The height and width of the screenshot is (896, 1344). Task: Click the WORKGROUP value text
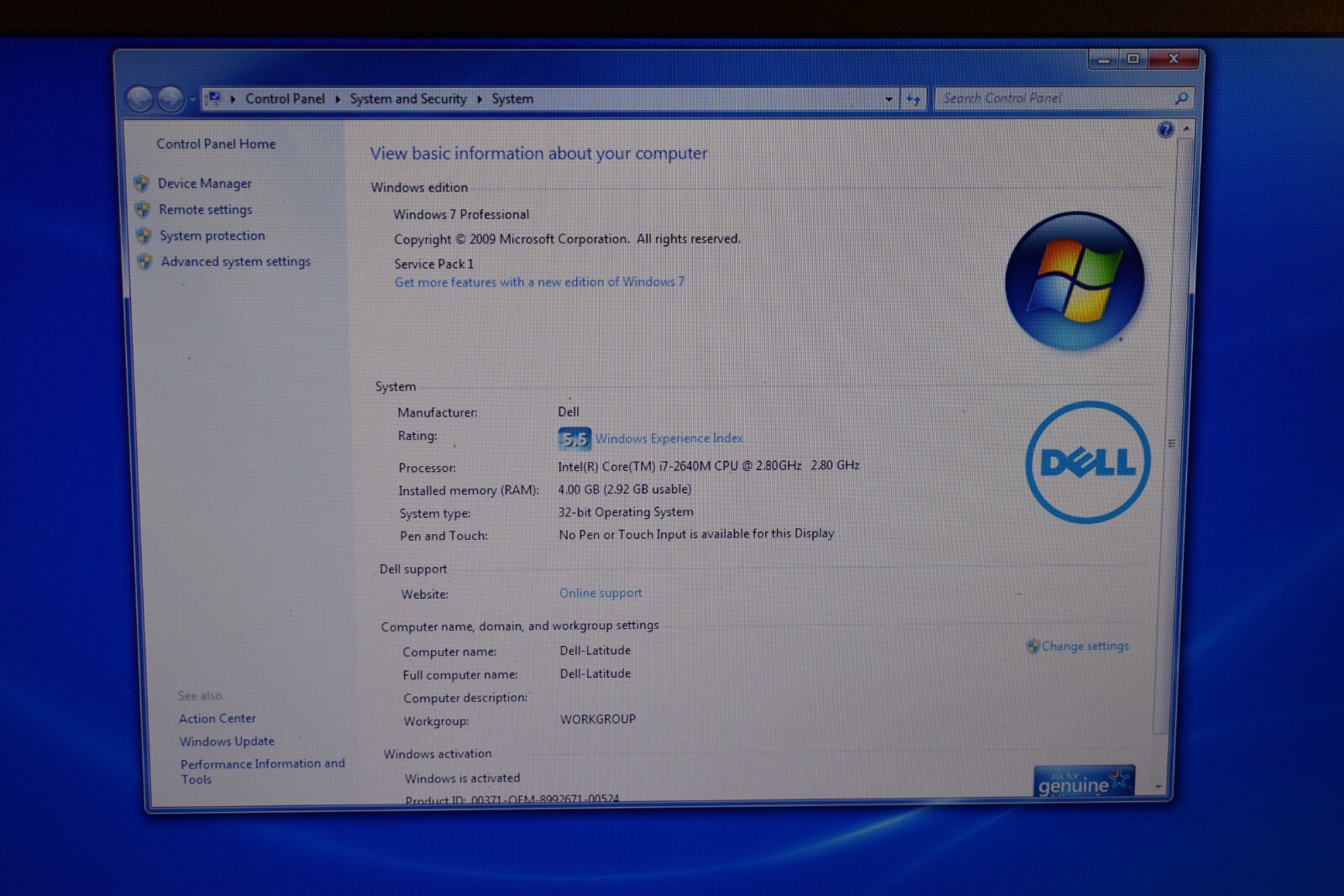point(598,719)
